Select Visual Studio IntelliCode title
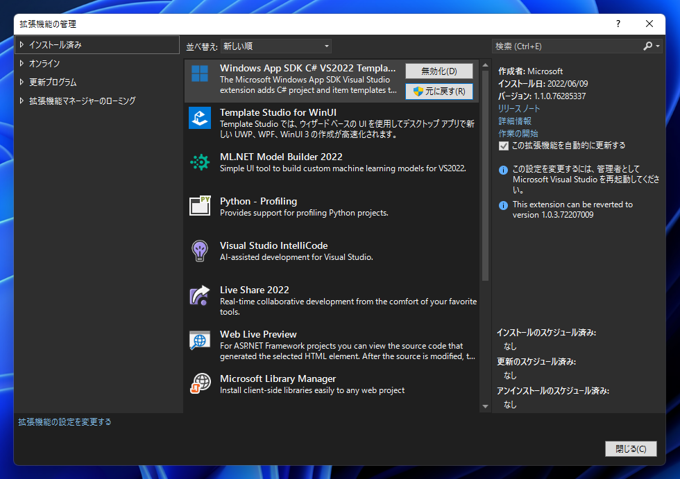The width and height of the screenshot is (680, 479). point(274,245)
